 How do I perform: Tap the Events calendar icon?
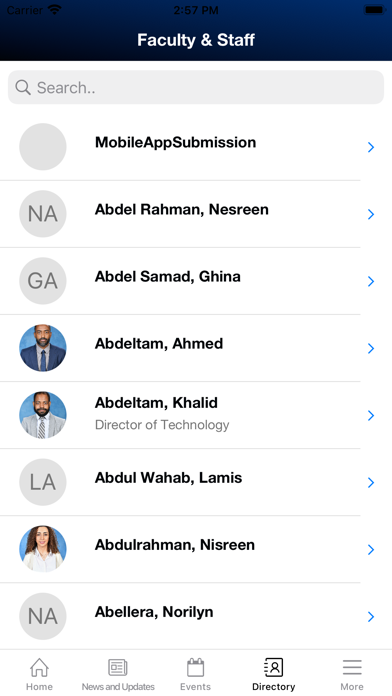pos(195,667)
